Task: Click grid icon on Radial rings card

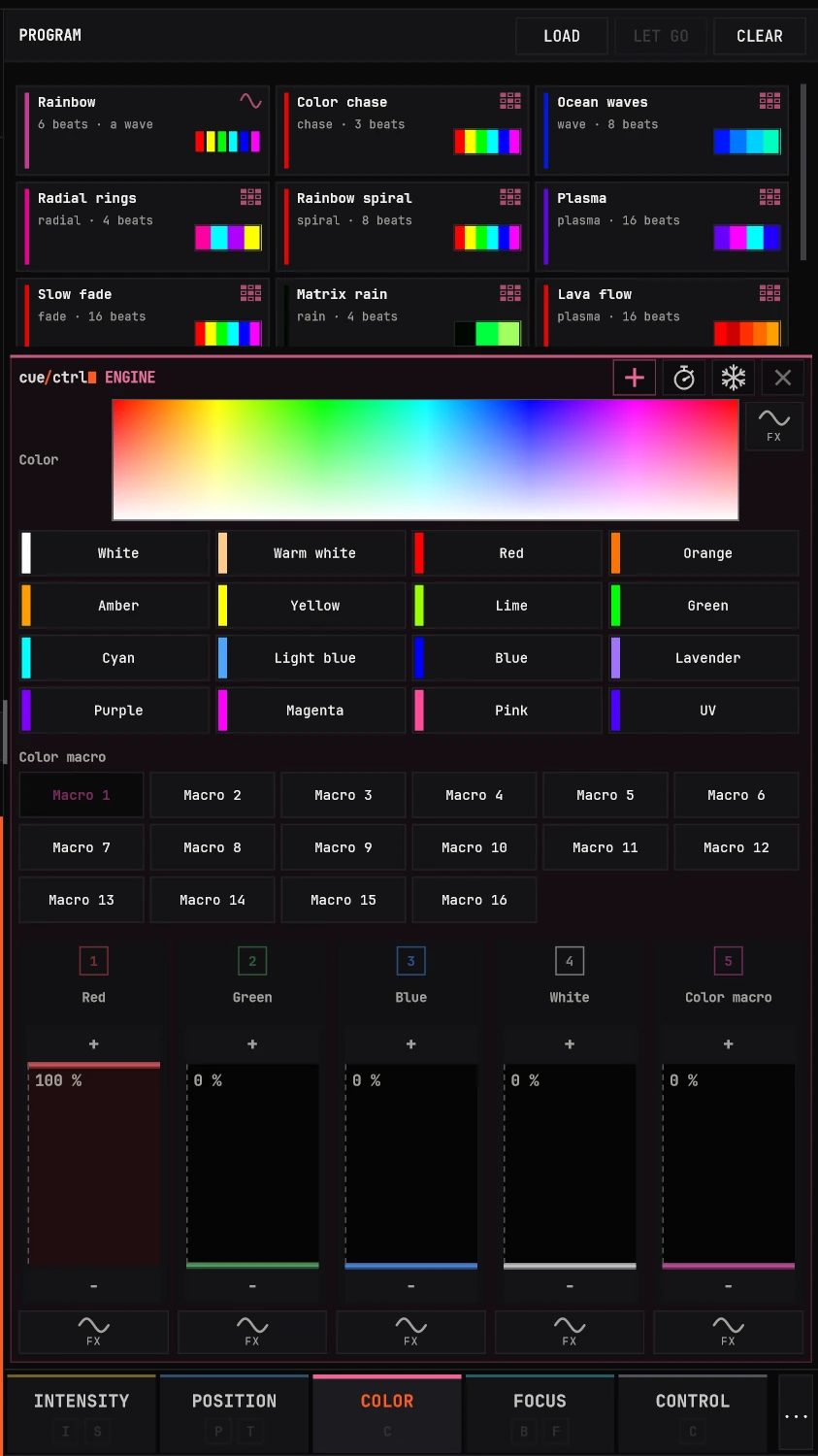Action: pyautogui.click(x=251, y=197)
